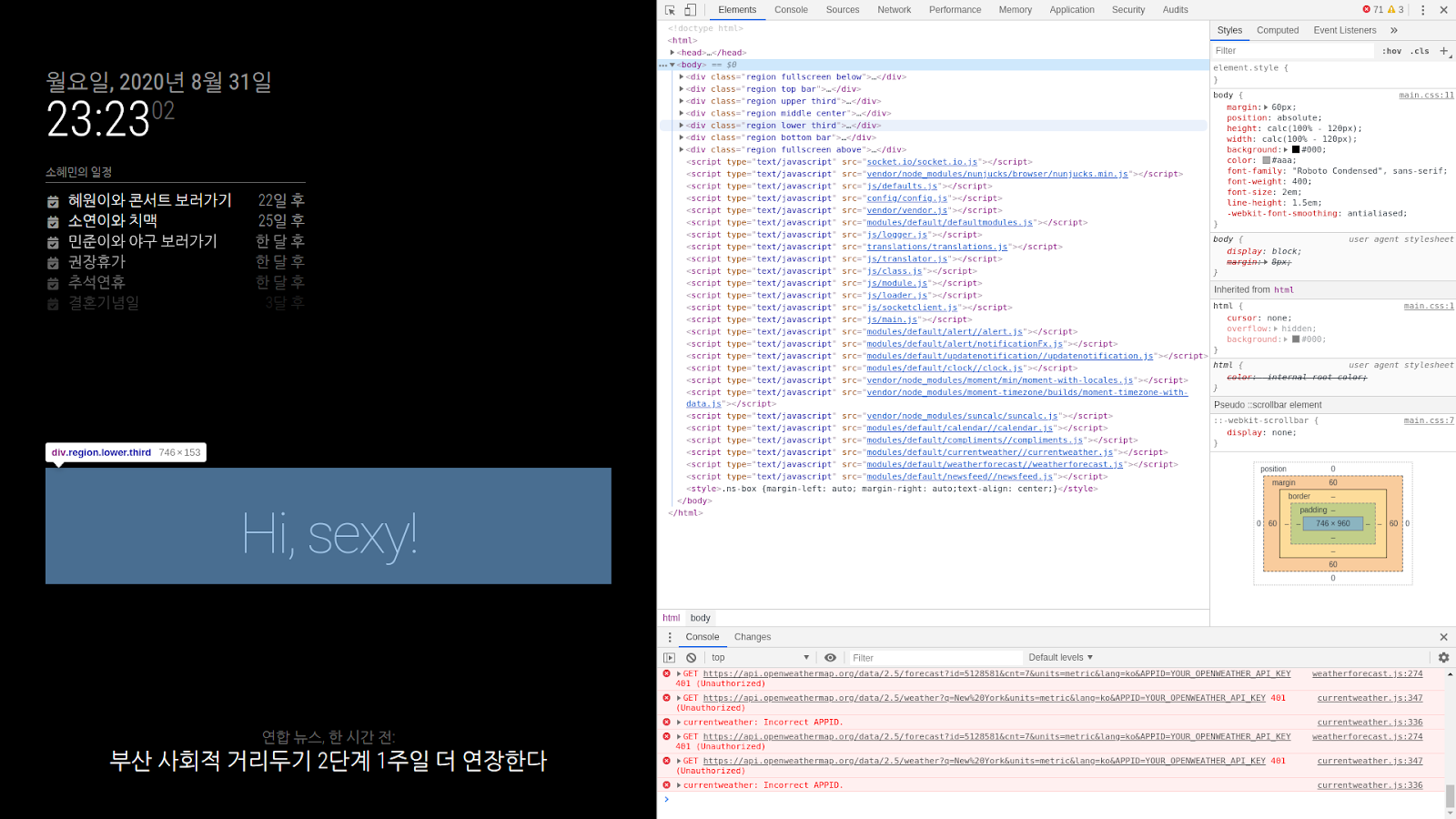Switch to Computed styles tab

pos(1278,30)
